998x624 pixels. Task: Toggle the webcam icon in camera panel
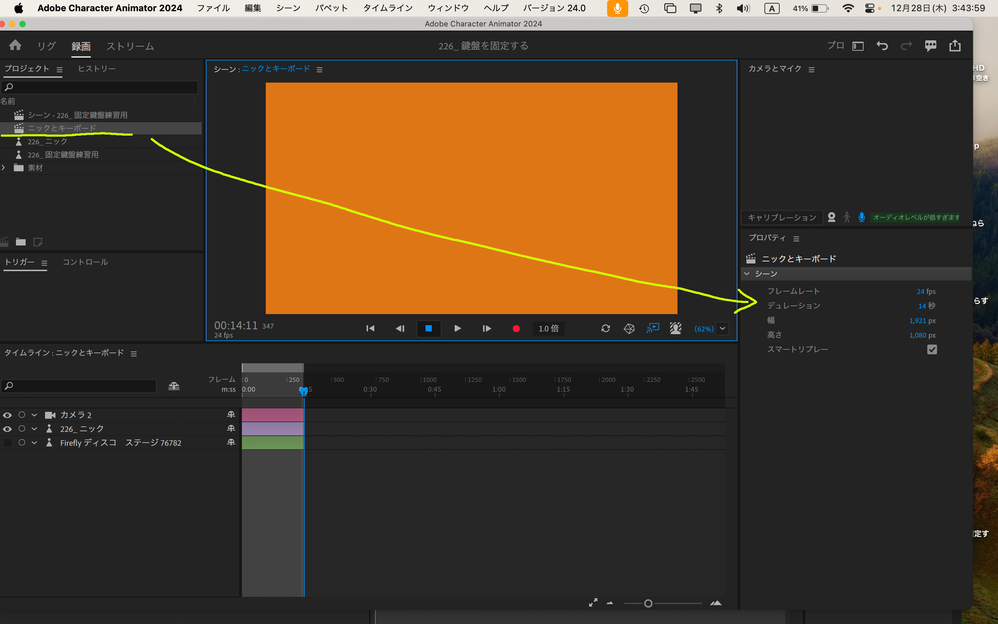tap(831, 217)
